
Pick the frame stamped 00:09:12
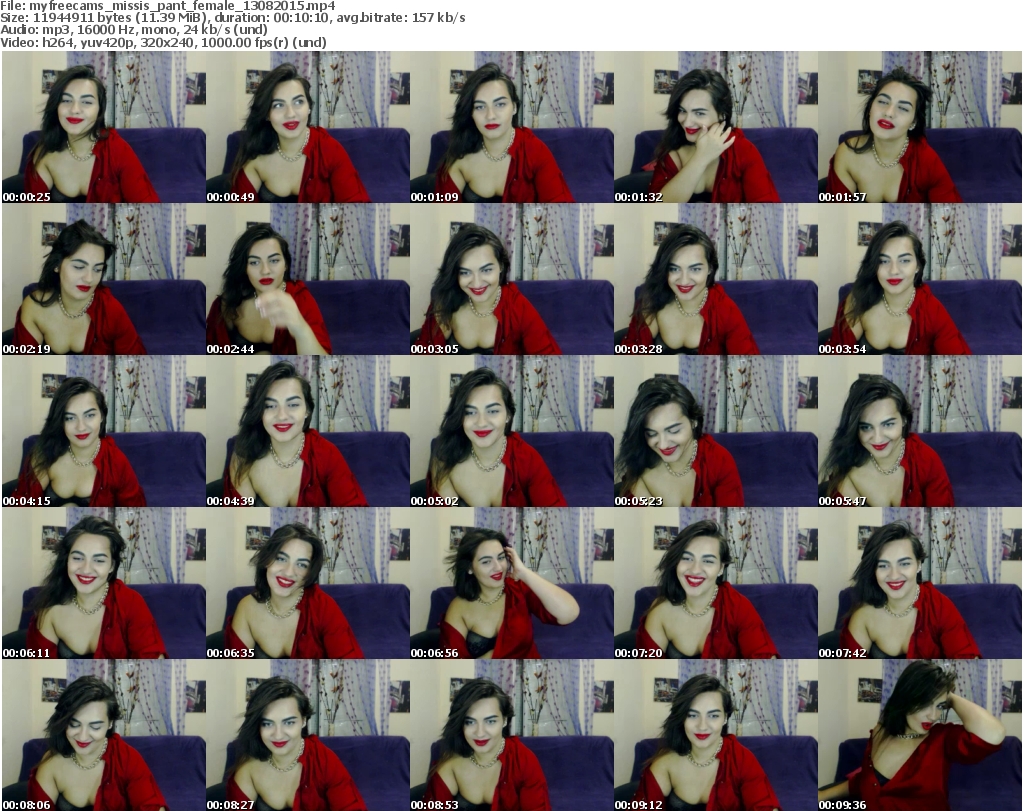(x=716, y=735)
